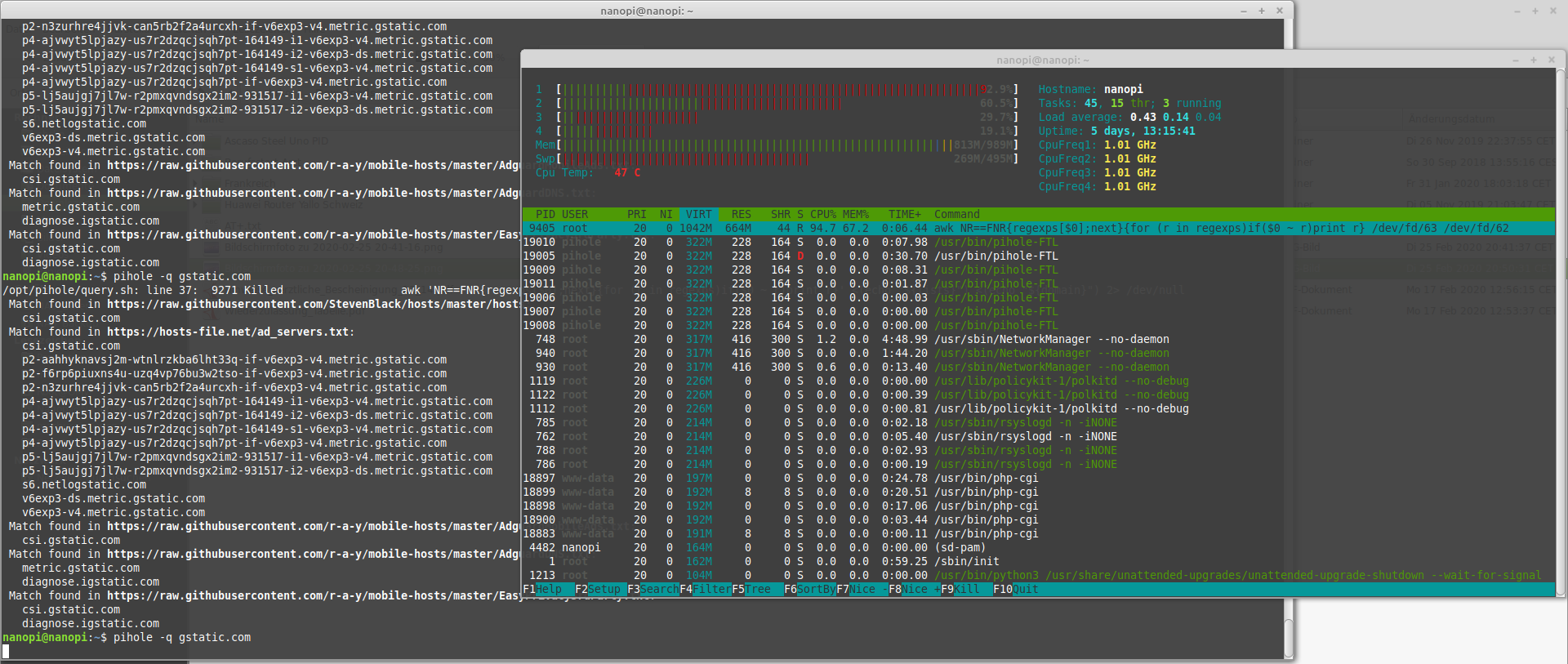Screen dimensions: 1568x664
Task: Click F10 Quit in htop footer
Action: tap(1016, 589)
